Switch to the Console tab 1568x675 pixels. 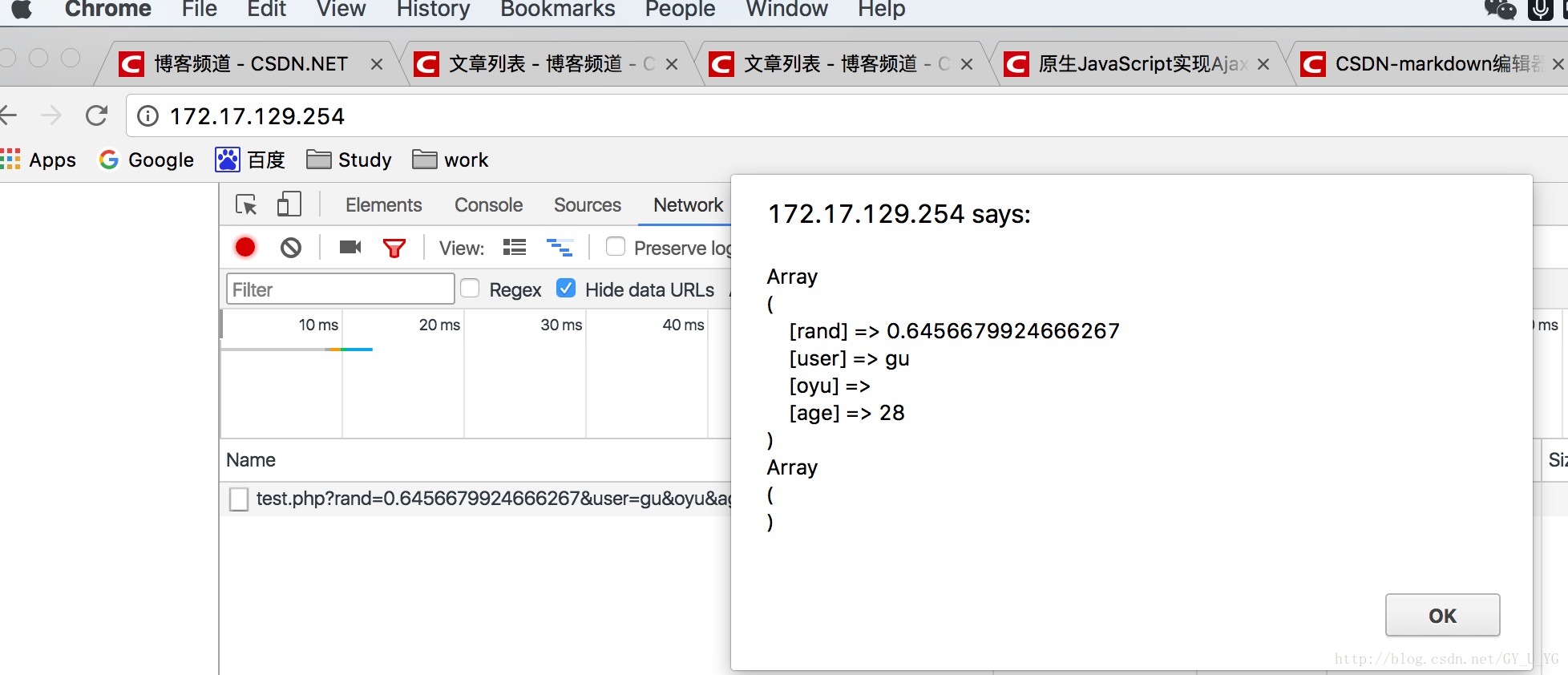coord(488,205)
